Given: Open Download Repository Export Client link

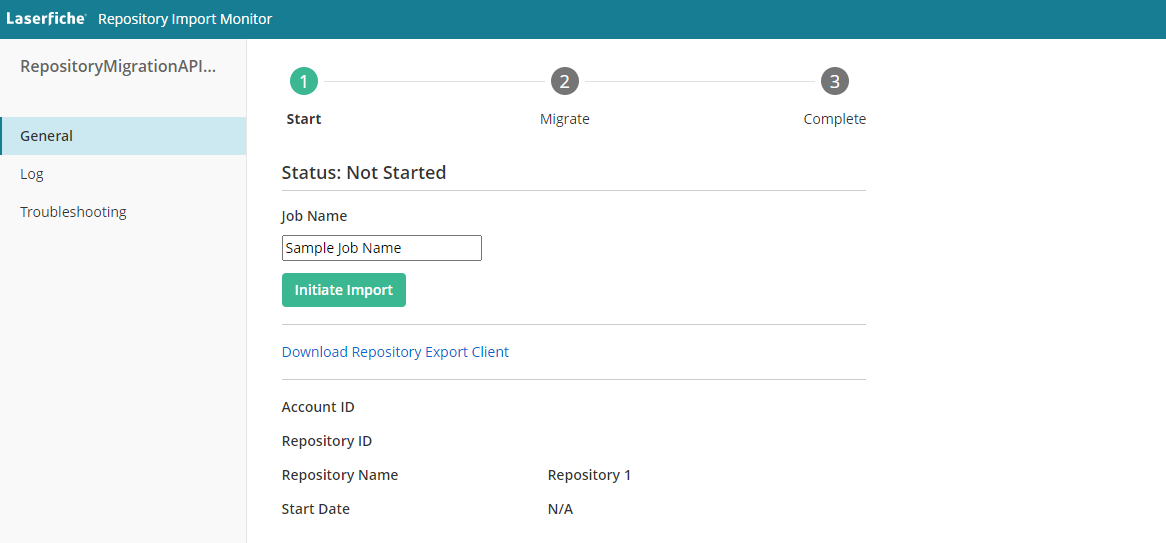Looking at the screenshot, I should [396, 352].
